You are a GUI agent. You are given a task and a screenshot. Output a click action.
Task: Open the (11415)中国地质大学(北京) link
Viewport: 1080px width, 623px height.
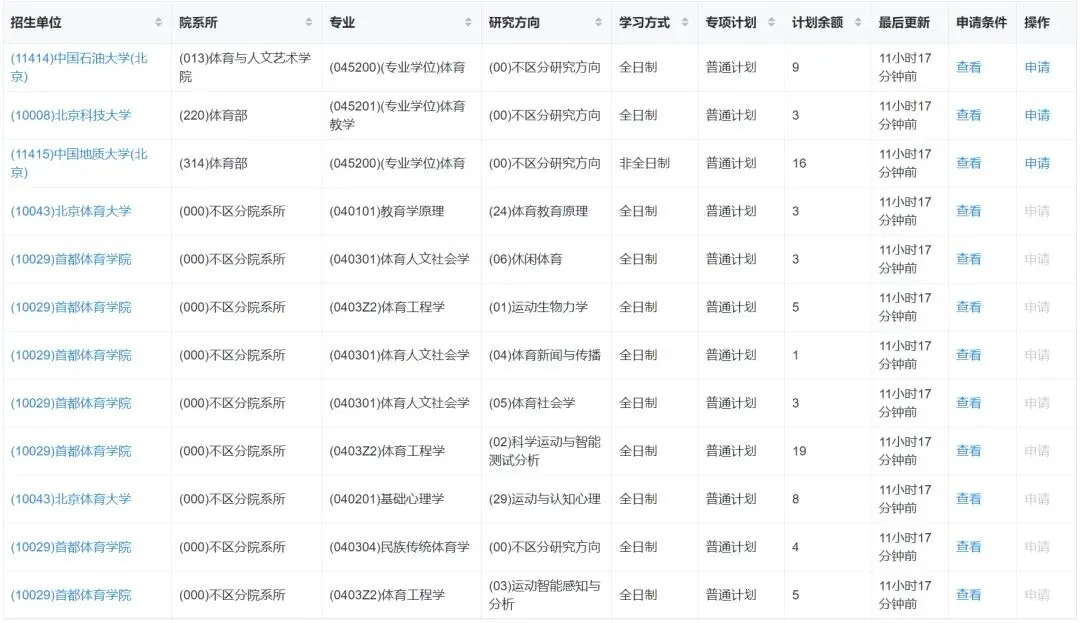(x=79, y=163)
